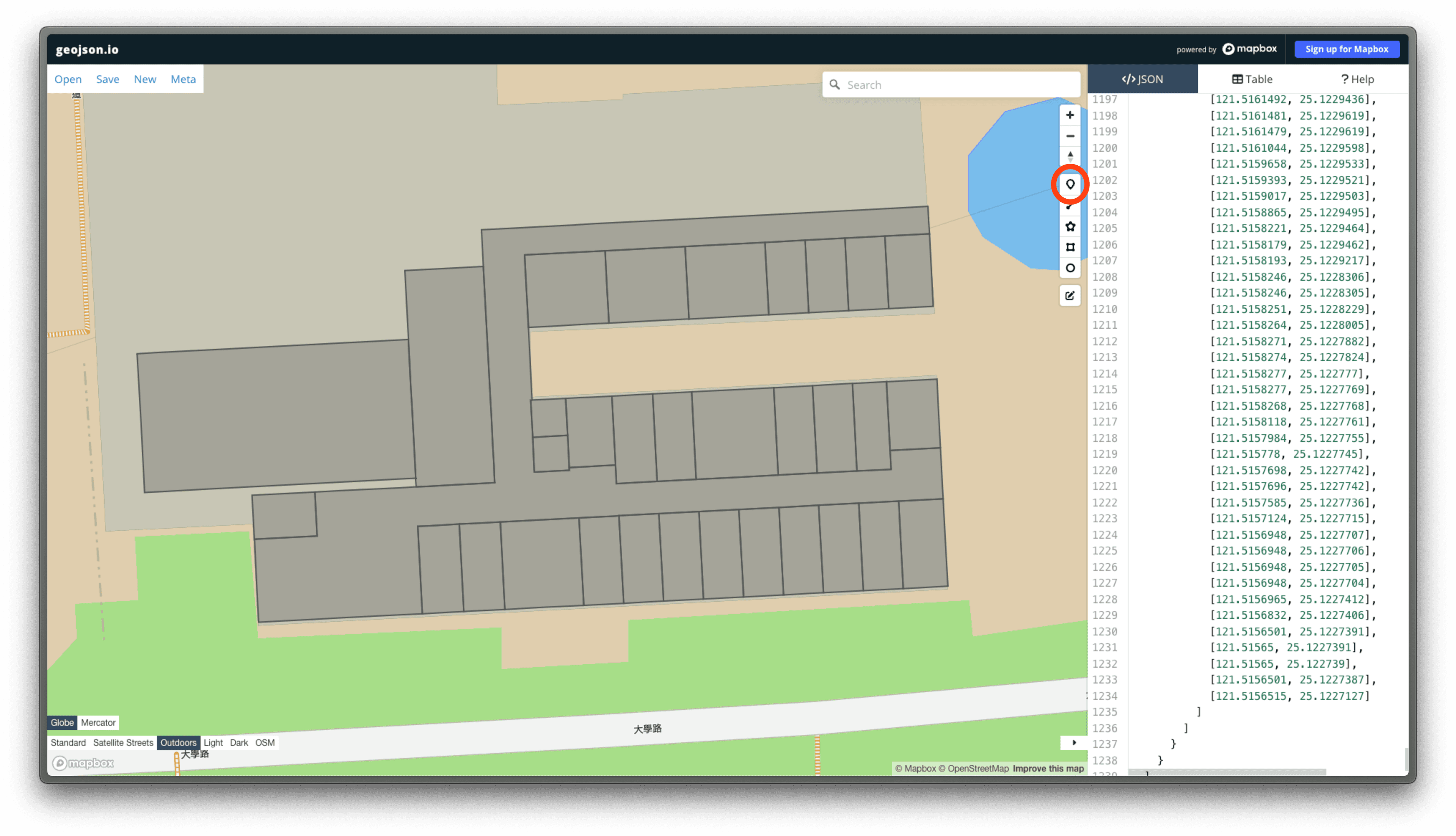Reset bearing with the compass icon

point(1070,156)
